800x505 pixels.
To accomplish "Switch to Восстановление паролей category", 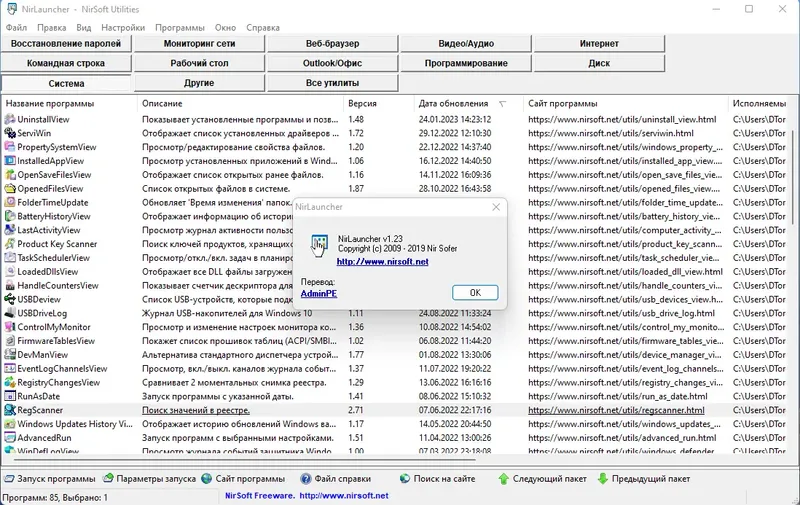I will coord(66,43).
